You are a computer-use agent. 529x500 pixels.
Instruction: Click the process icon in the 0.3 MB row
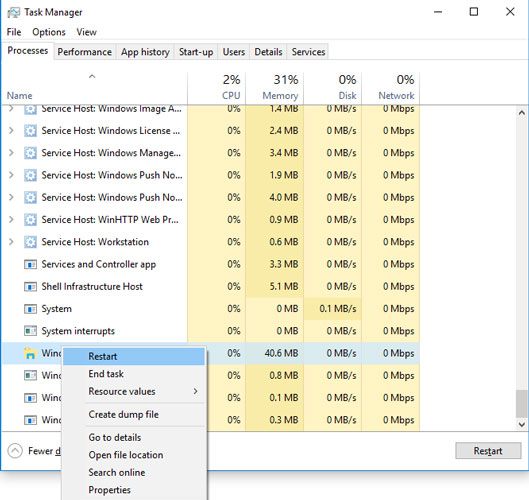pos(30,420)
